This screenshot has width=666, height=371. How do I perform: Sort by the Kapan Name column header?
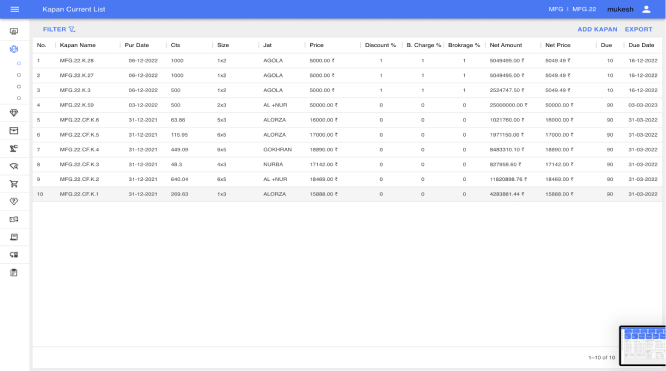pyautogui.click(x=77, y=45)
